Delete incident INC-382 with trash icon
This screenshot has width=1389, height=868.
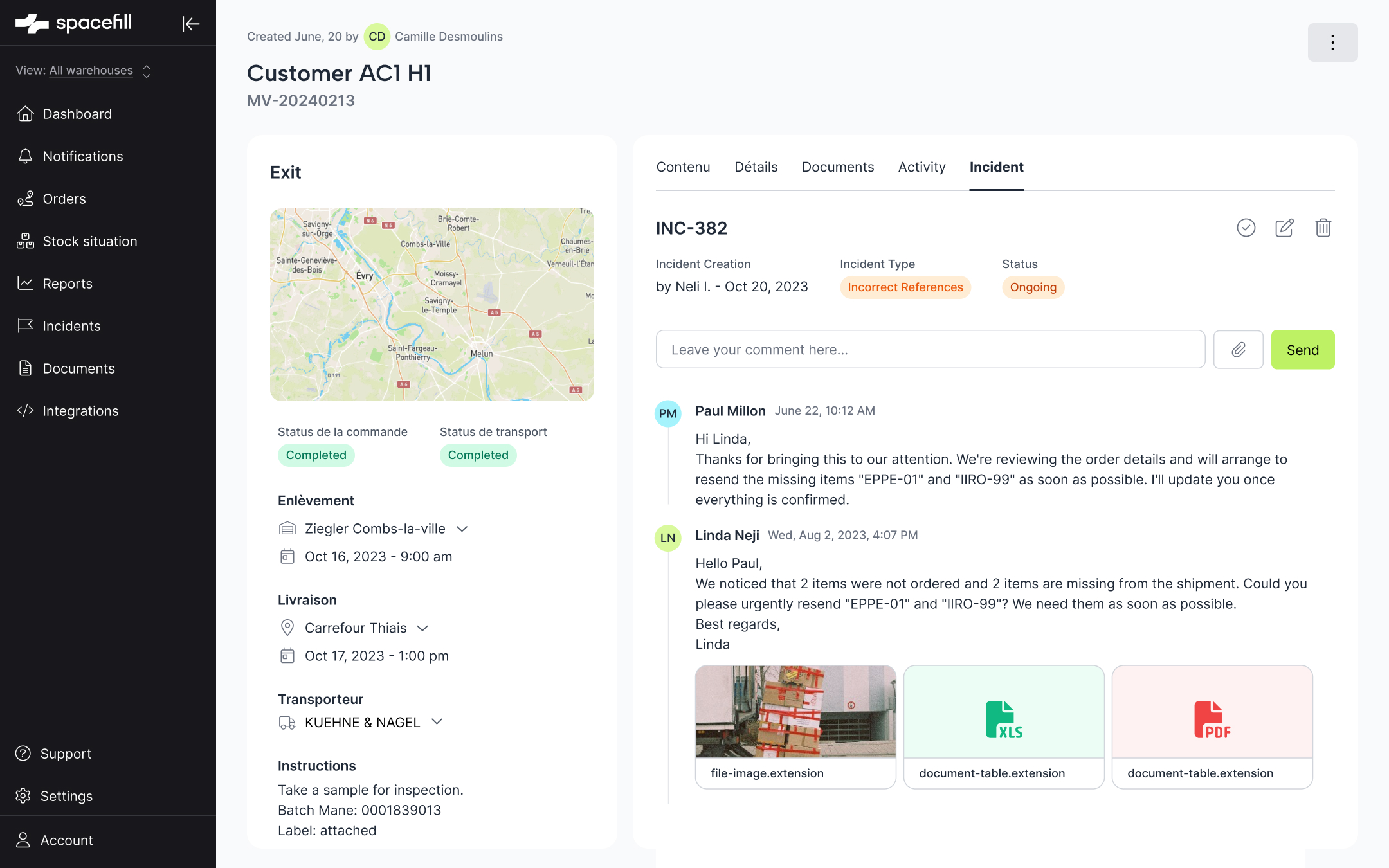1323,228
